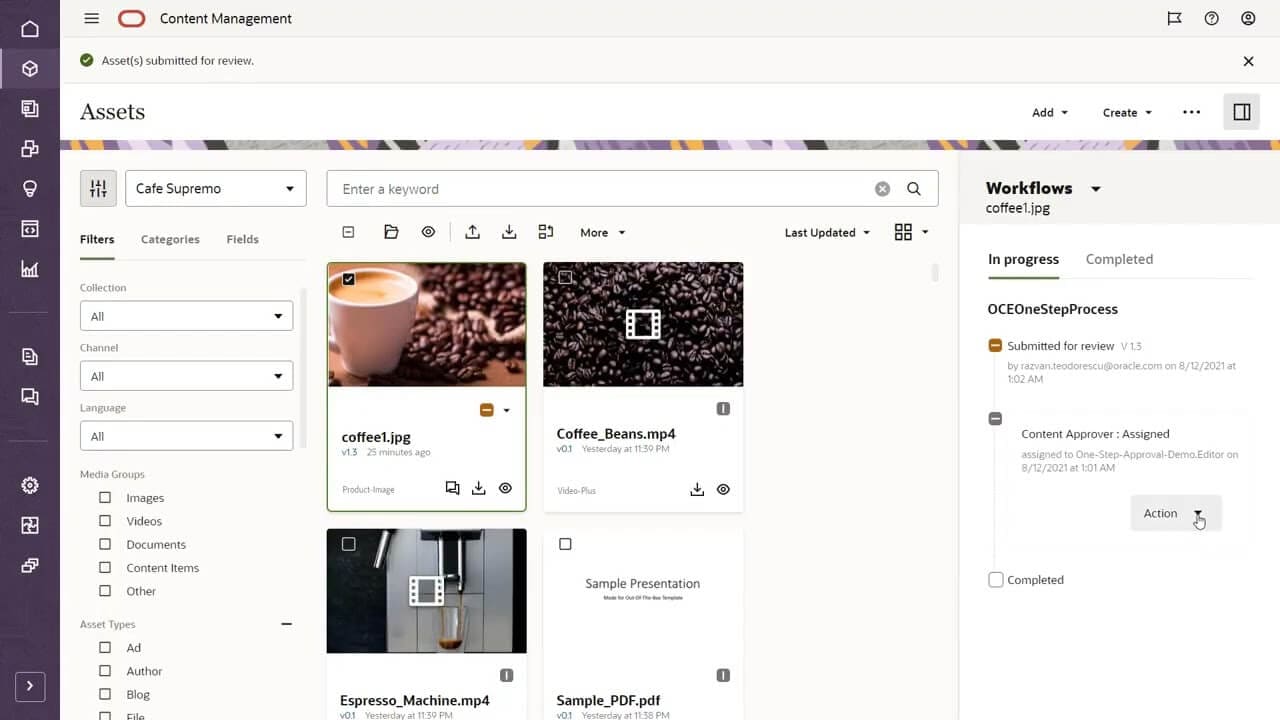The width and height of the screenshot is (1280, 720).
Task: Select the Completed workflow tab
Action: pos(1119,259)
